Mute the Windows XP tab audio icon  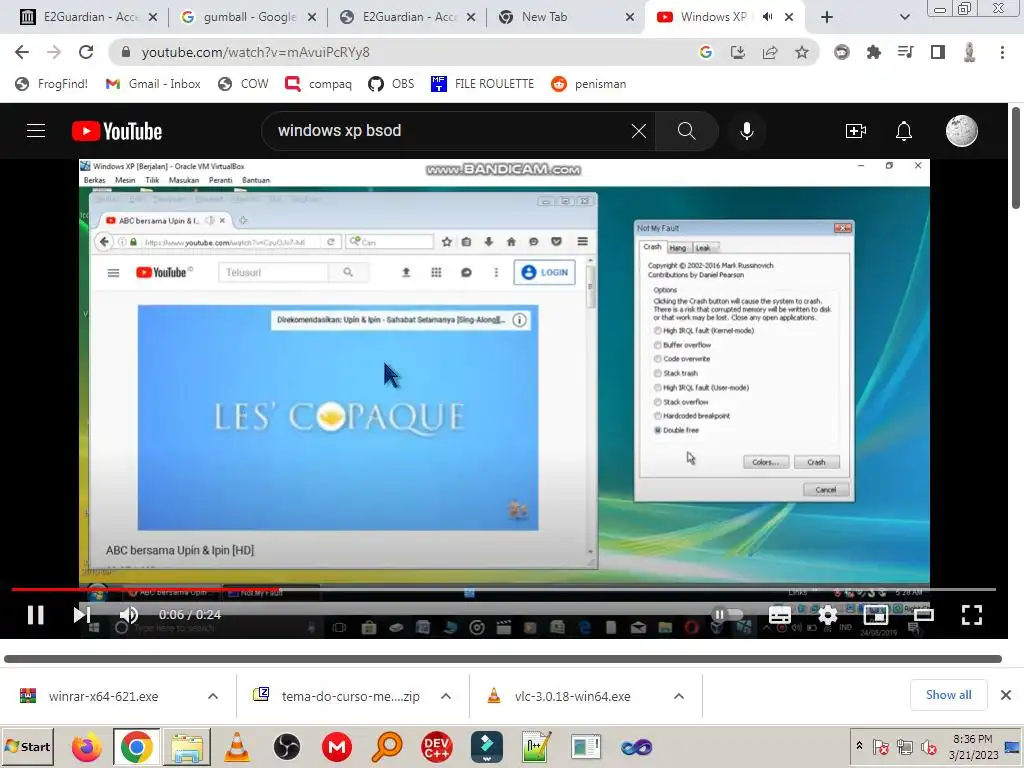point(767,17)
